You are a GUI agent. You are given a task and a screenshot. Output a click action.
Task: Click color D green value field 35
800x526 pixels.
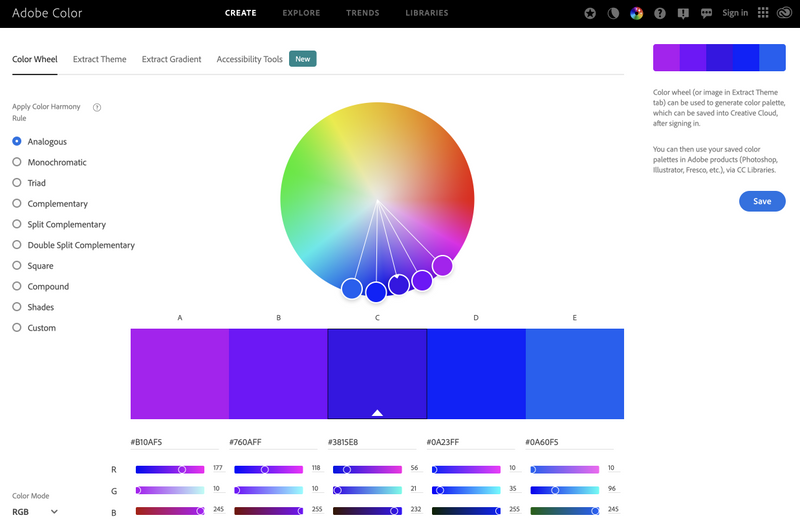pos(513,489)
